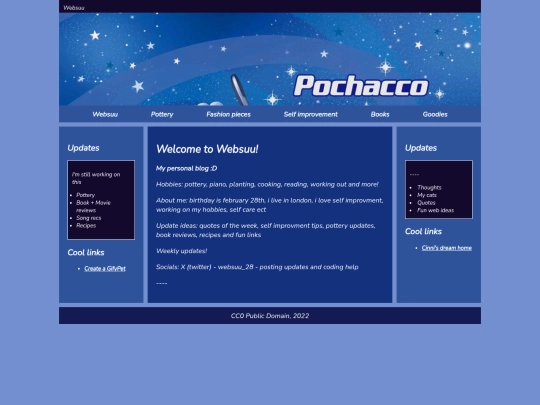
Task: Click 'Thoughts' in right updates list
Action: click(429, 187)
